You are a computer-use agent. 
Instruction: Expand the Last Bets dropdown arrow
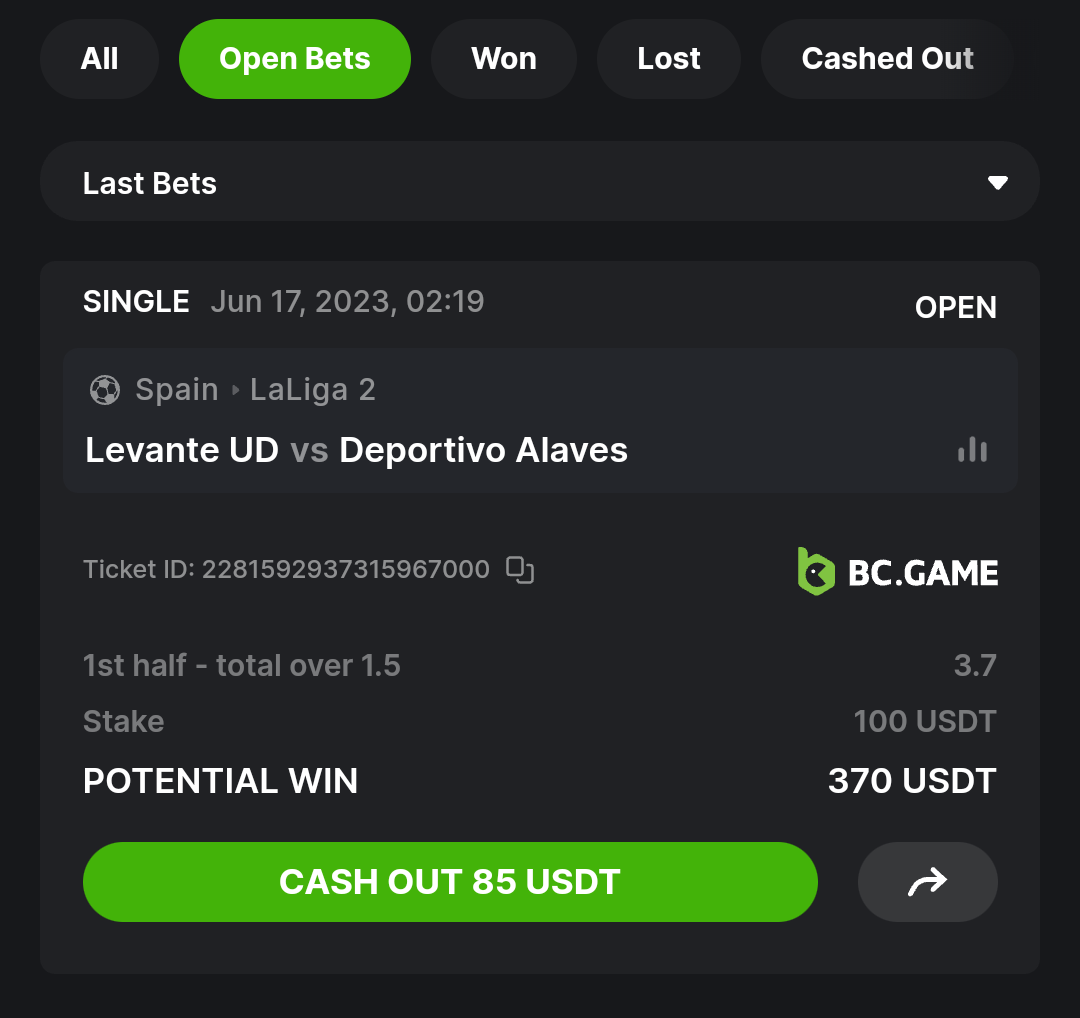tap(997, 183)
